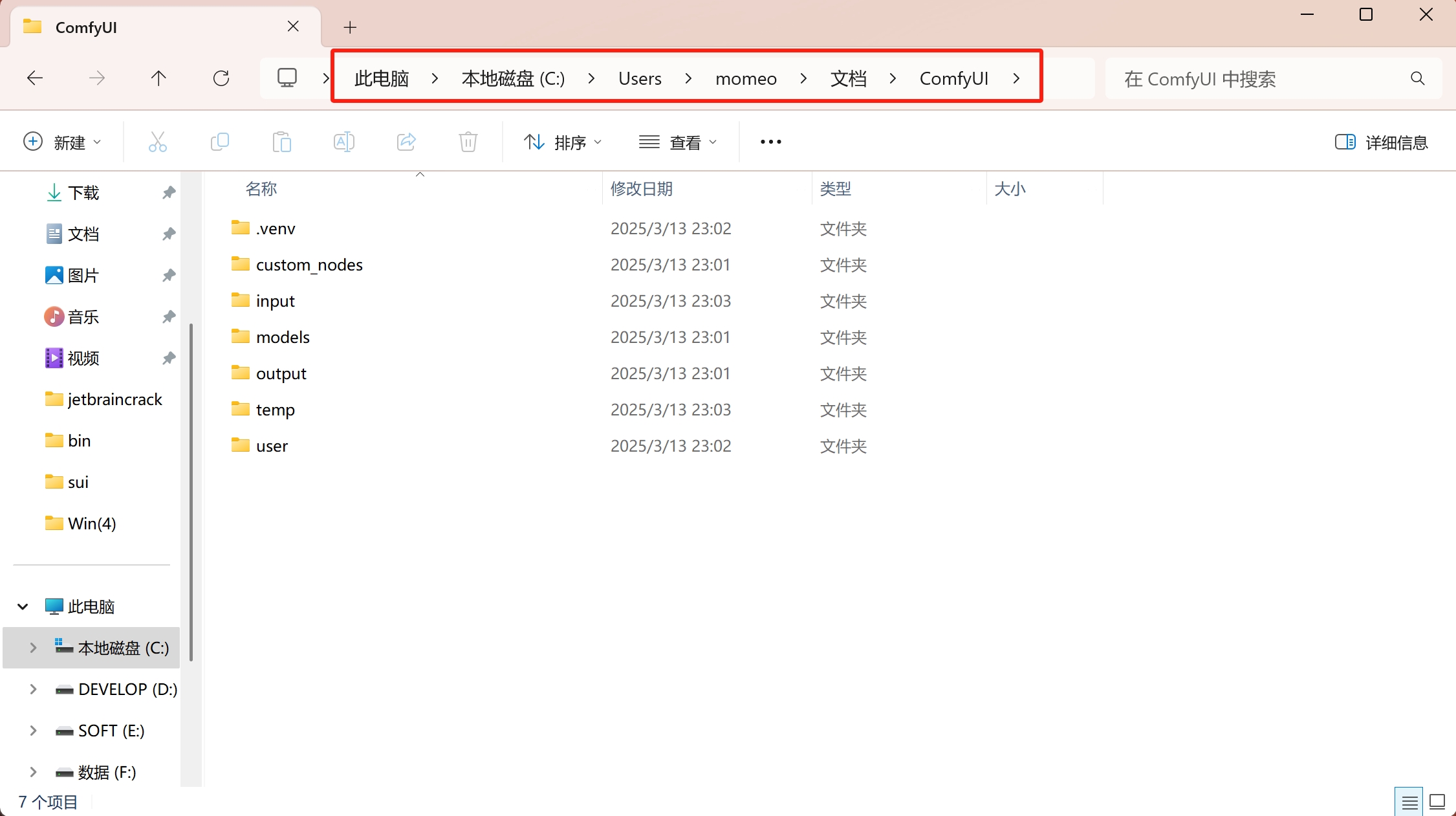Select the ComfyUI window tab

(166, 27)
